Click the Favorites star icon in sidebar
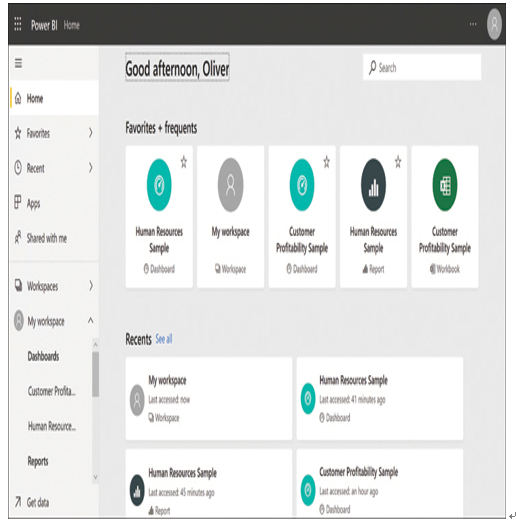This screenshot has width=517, height=527. [x=18, y=133]
